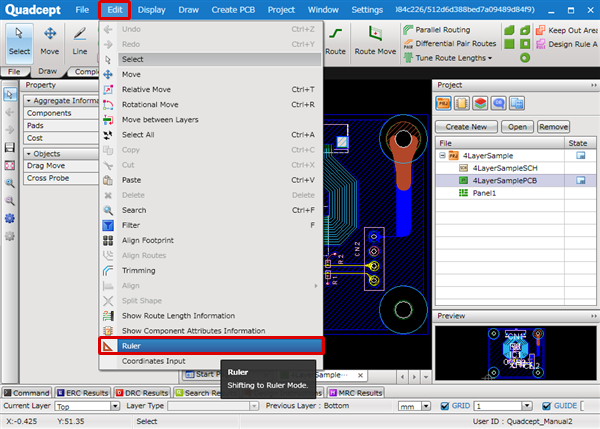Click the Create New button
600x429 pixels.
click(x=466, y=127)
